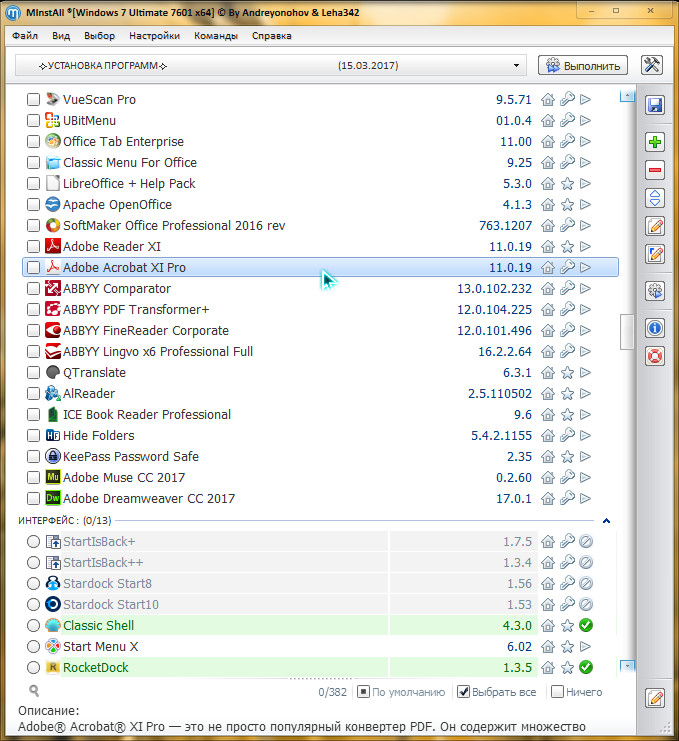Click the red minus remove icon
The image size is (679, 741).
pos(655,170)
